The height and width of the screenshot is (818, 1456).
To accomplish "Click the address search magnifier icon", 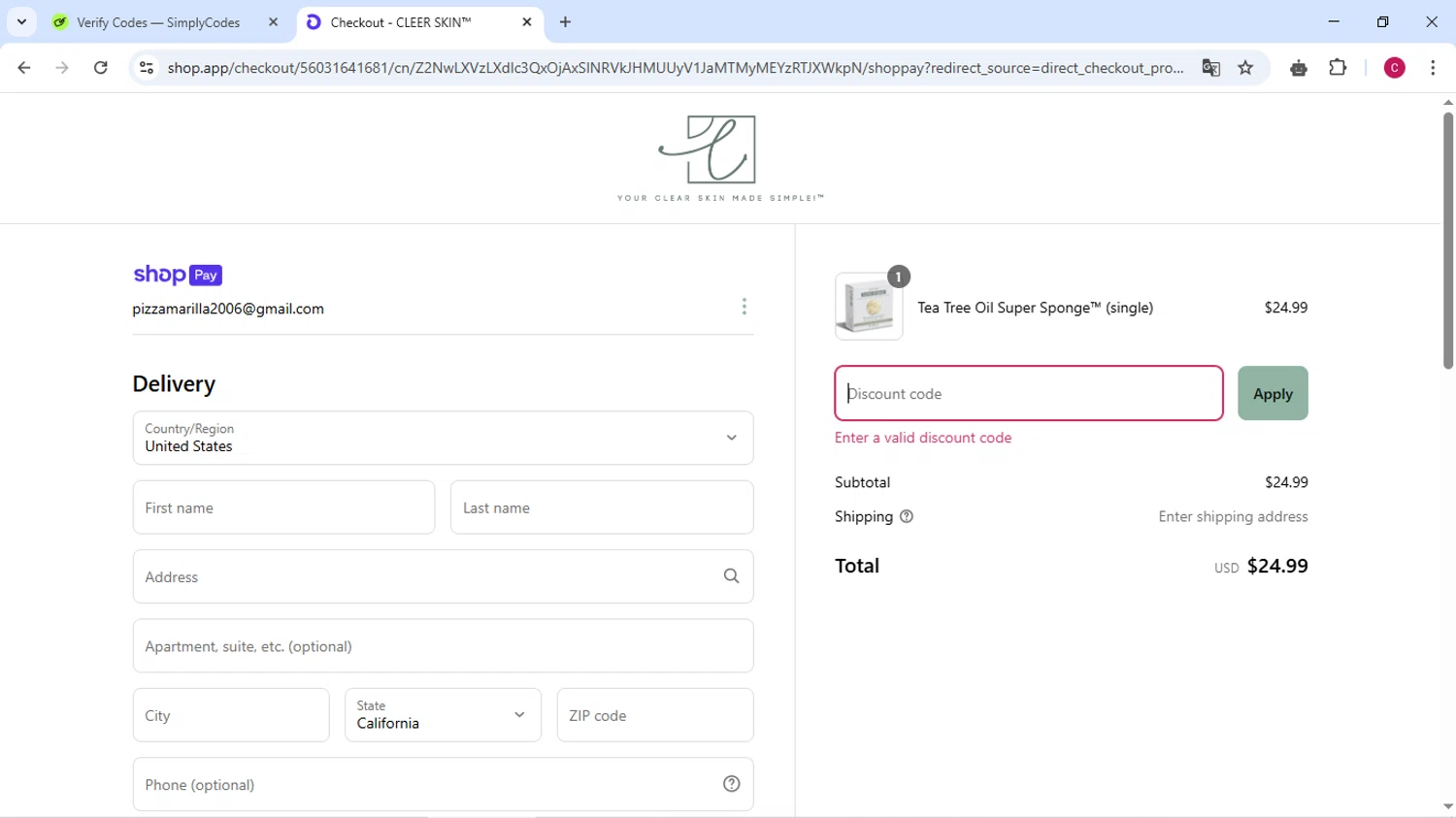I will pos(732,576).
